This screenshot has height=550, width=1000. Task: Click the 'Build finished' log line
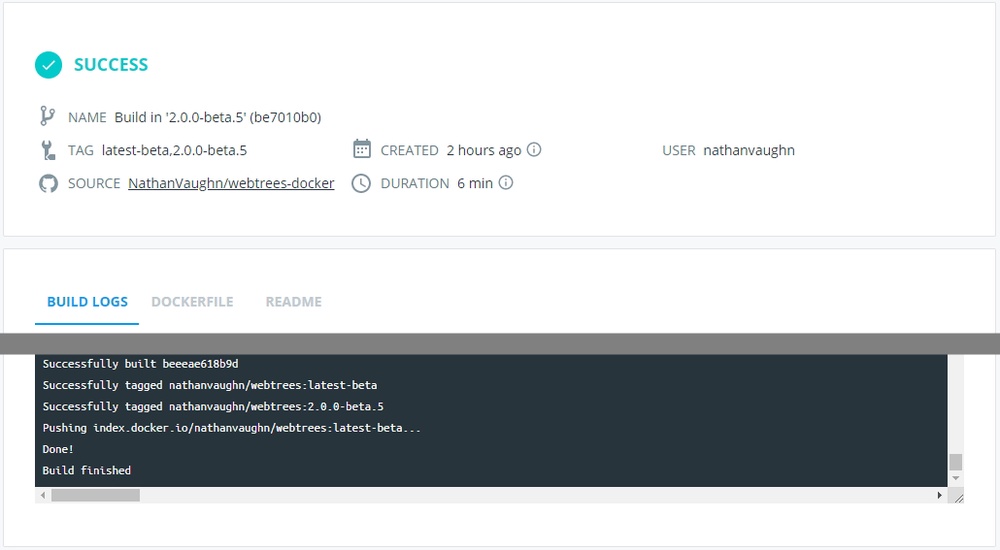(87, 470)
